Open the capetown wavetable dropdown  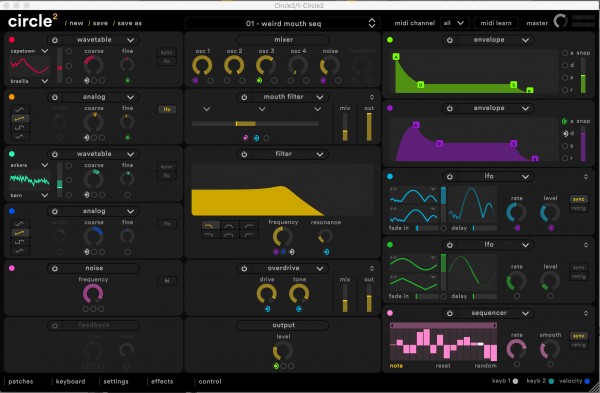point(29,51)
